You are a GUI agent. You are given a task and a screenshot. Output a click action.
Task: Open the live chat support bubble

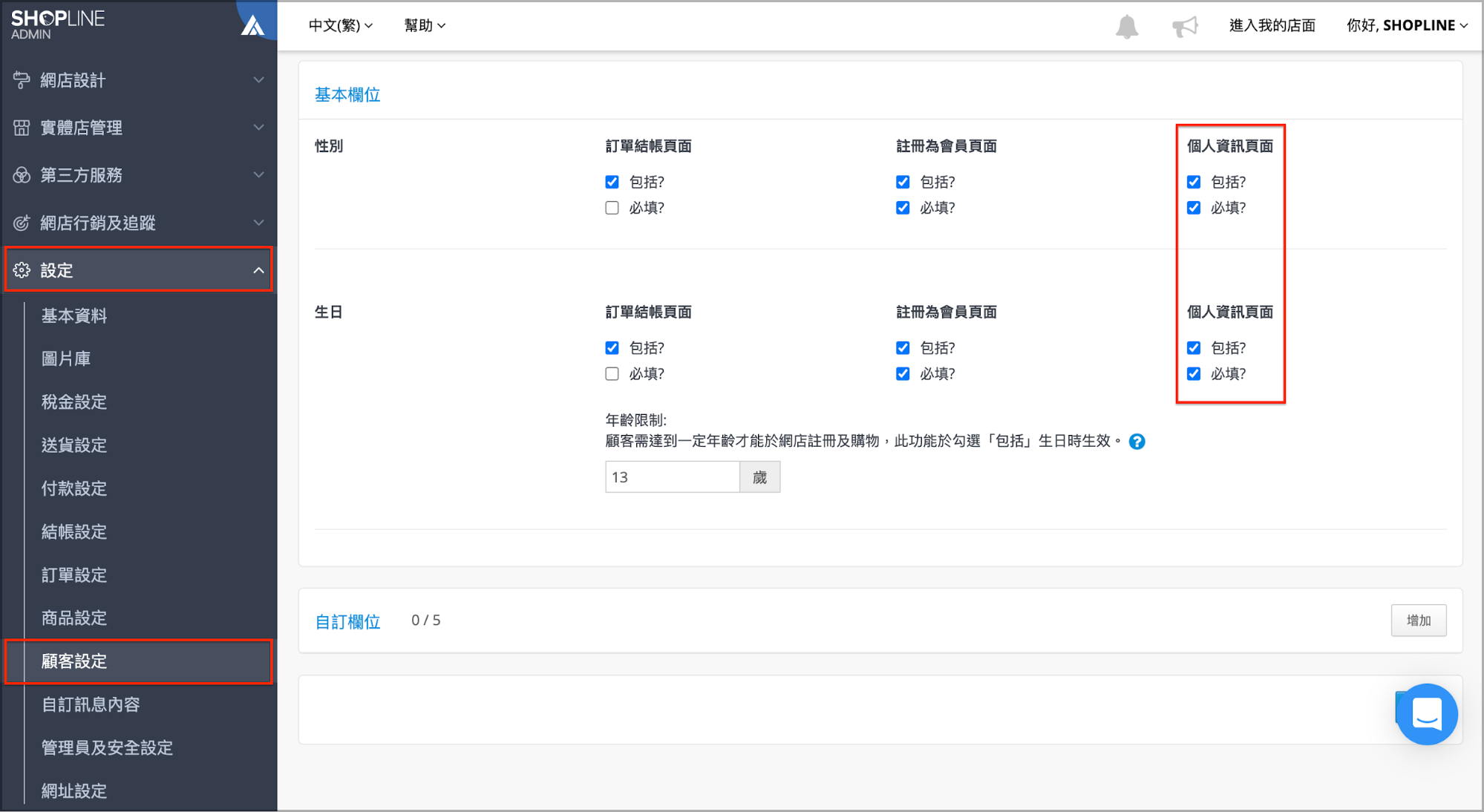1426,714
